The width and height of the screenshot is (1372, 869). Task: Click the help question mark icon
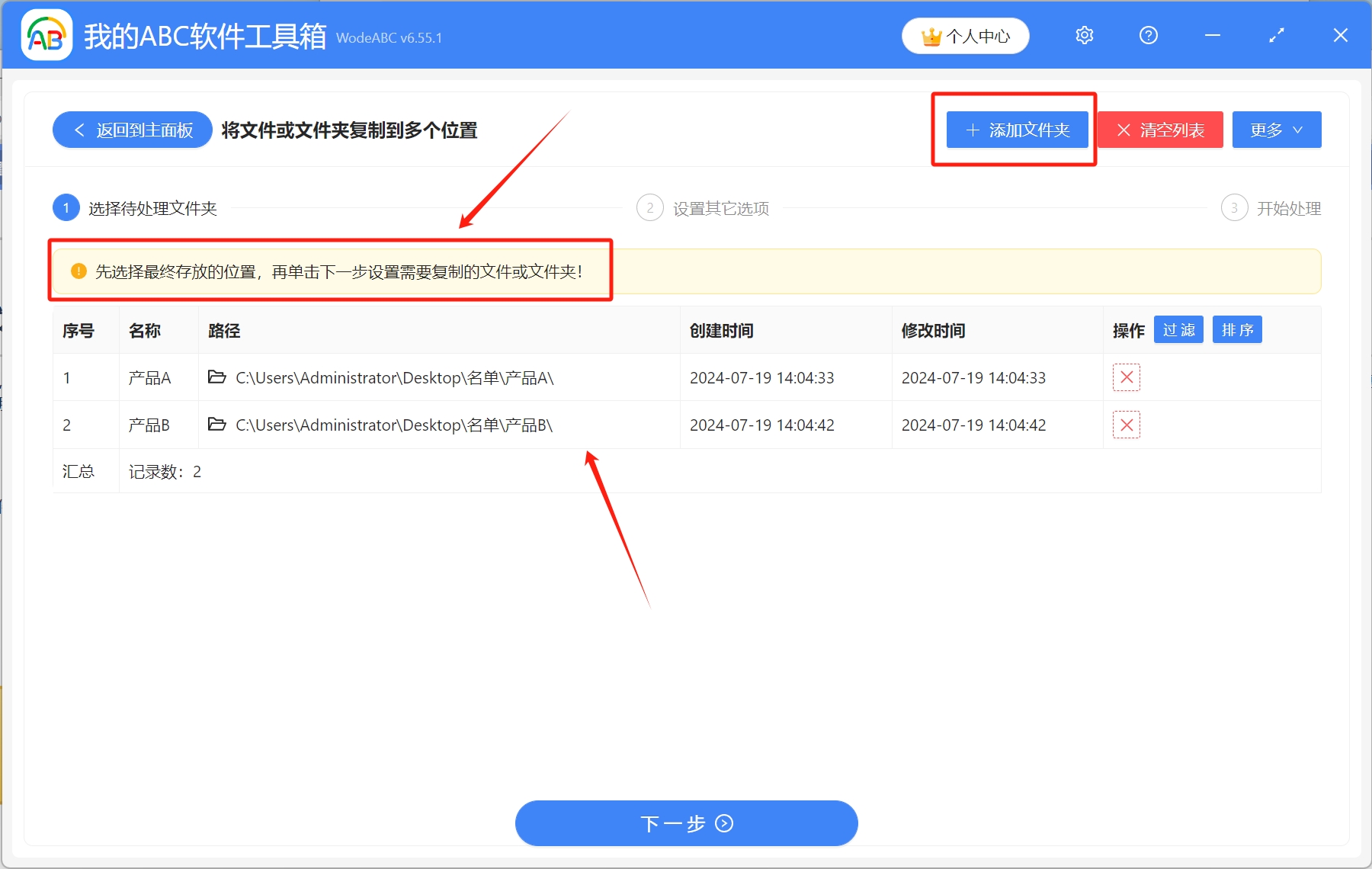click(1148, 35)
